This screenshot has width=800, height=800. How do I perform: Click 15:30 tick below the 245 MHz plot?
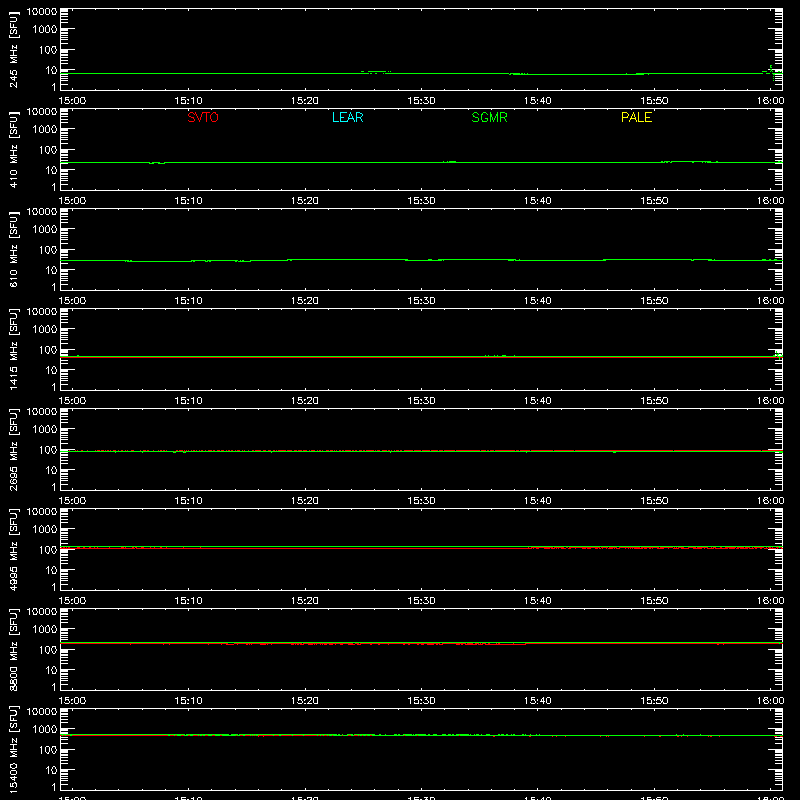pyautogui.click(x=421, y=101)
